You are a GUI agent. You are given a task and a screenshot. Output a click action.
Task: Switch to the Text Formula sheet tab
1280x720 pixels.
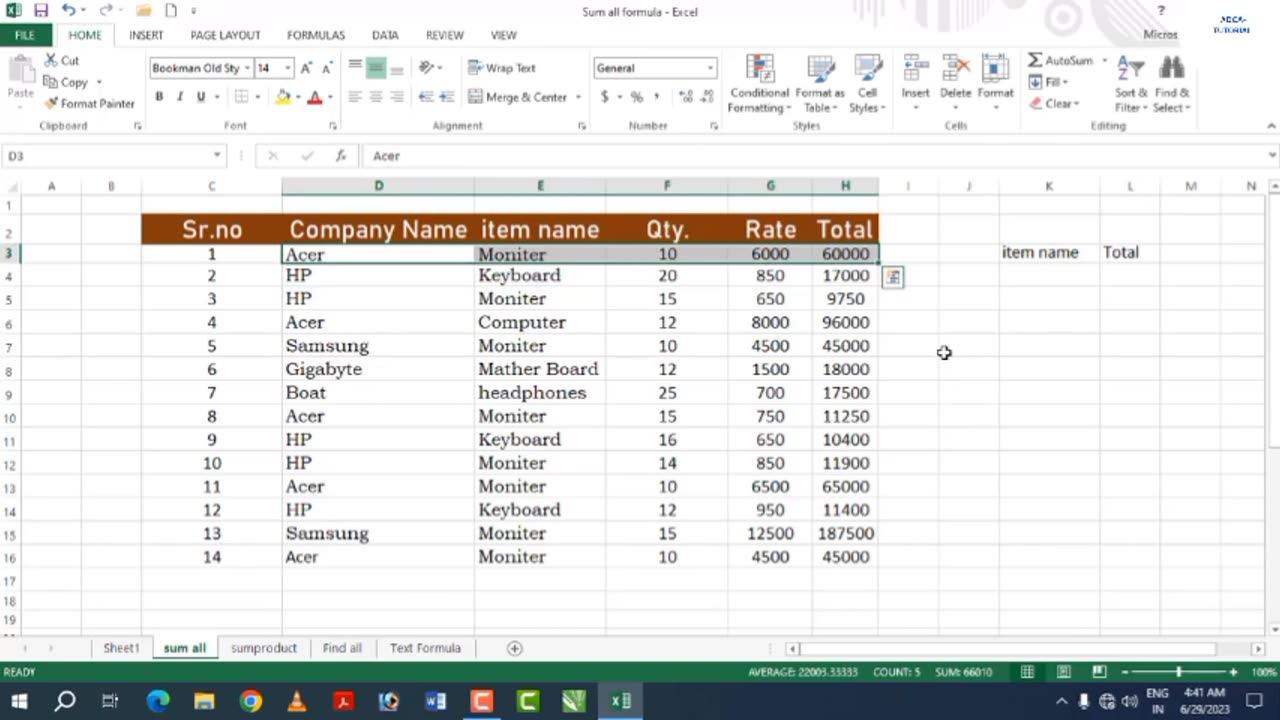425,648
